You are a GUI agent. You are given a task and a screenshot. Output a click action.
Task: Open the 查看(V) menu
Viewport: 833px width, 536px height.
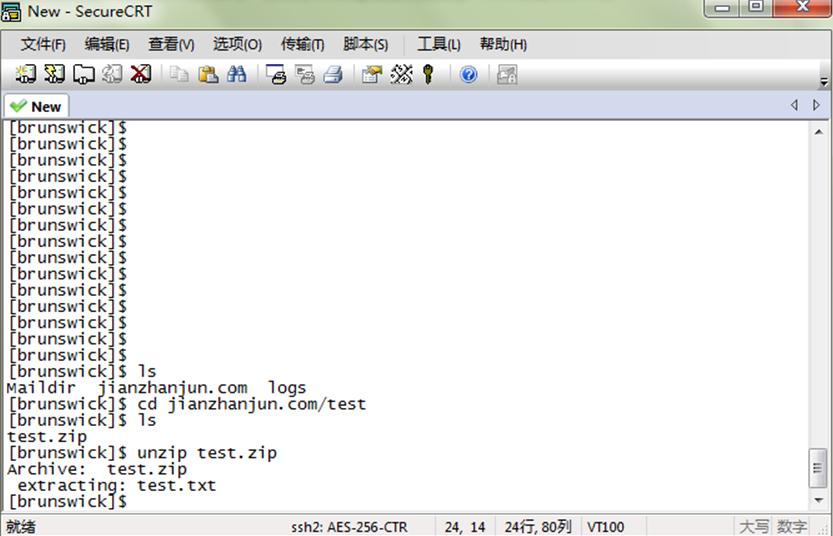[172, 45]
